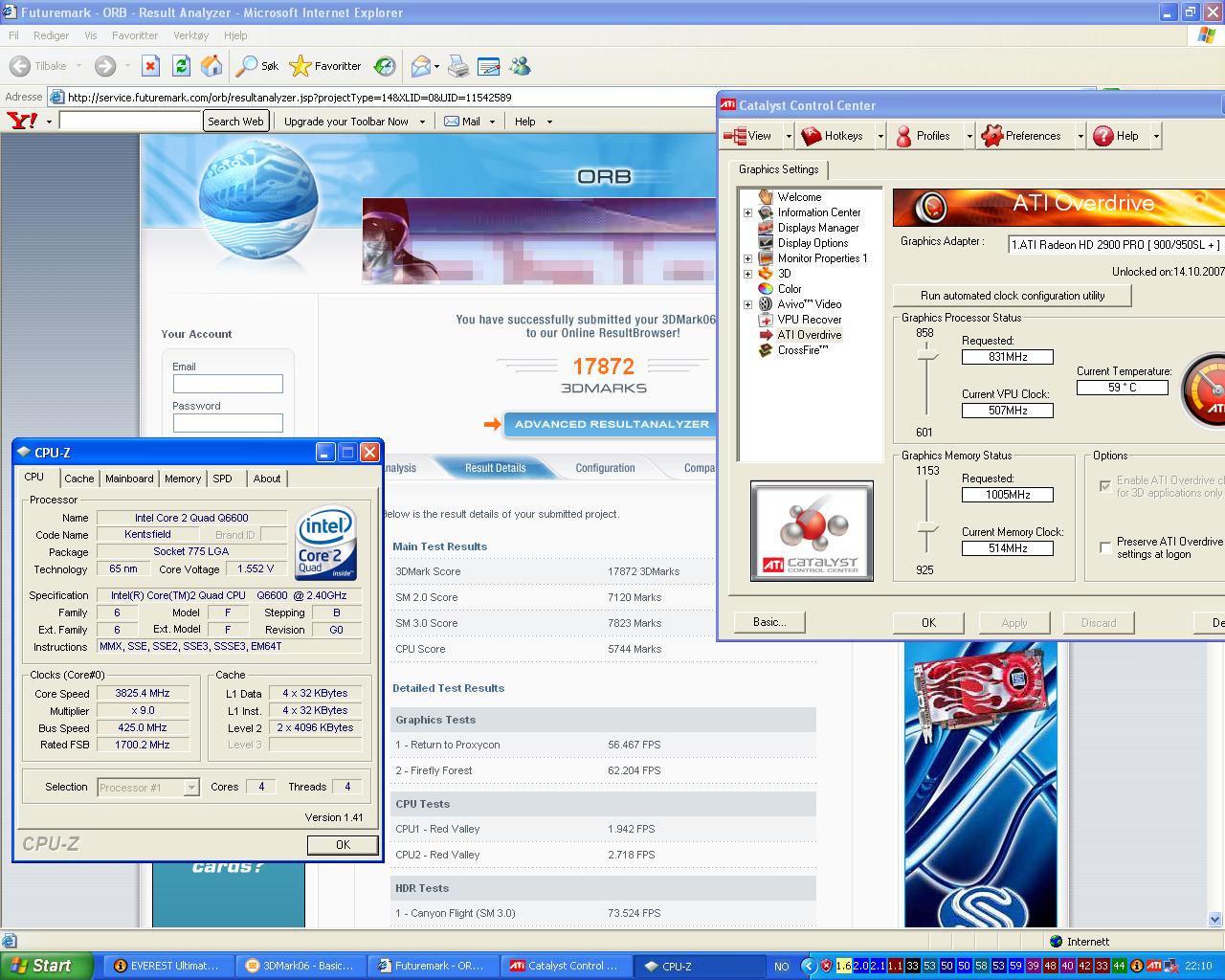The height and width of the screenshot is (980, 1225).
Task: Click the green Refresh page icon
Action: point(181,66)
